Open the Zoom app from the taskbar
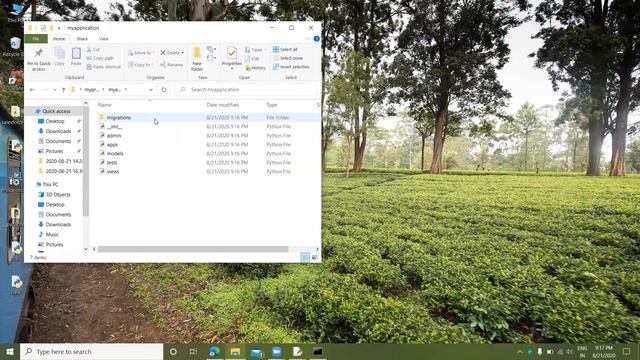This screenshot has height=360, width=640. click(277, 351)
